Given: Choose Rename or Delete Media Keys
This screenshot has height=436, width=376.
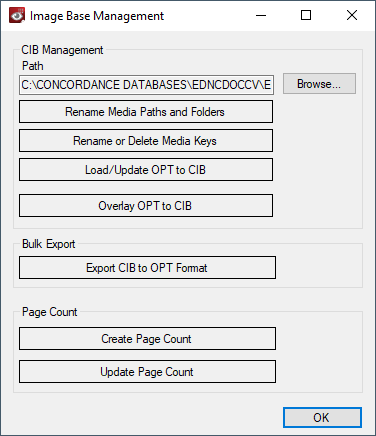Looking at the screenshot, I should click(146, 141).
